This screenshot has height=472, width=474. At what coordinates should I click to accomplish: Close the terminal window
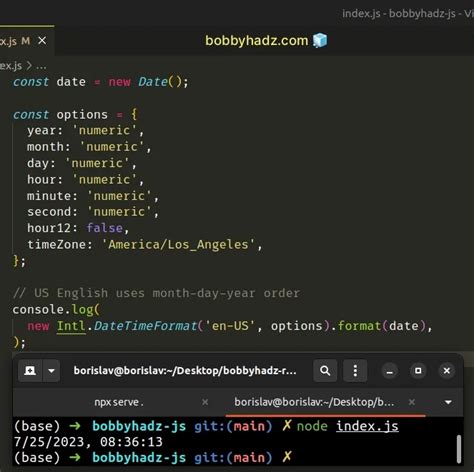coord(447,371)
